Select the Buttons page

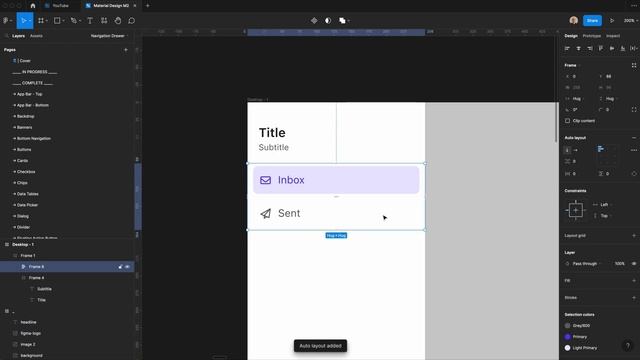tap(24, 149)
